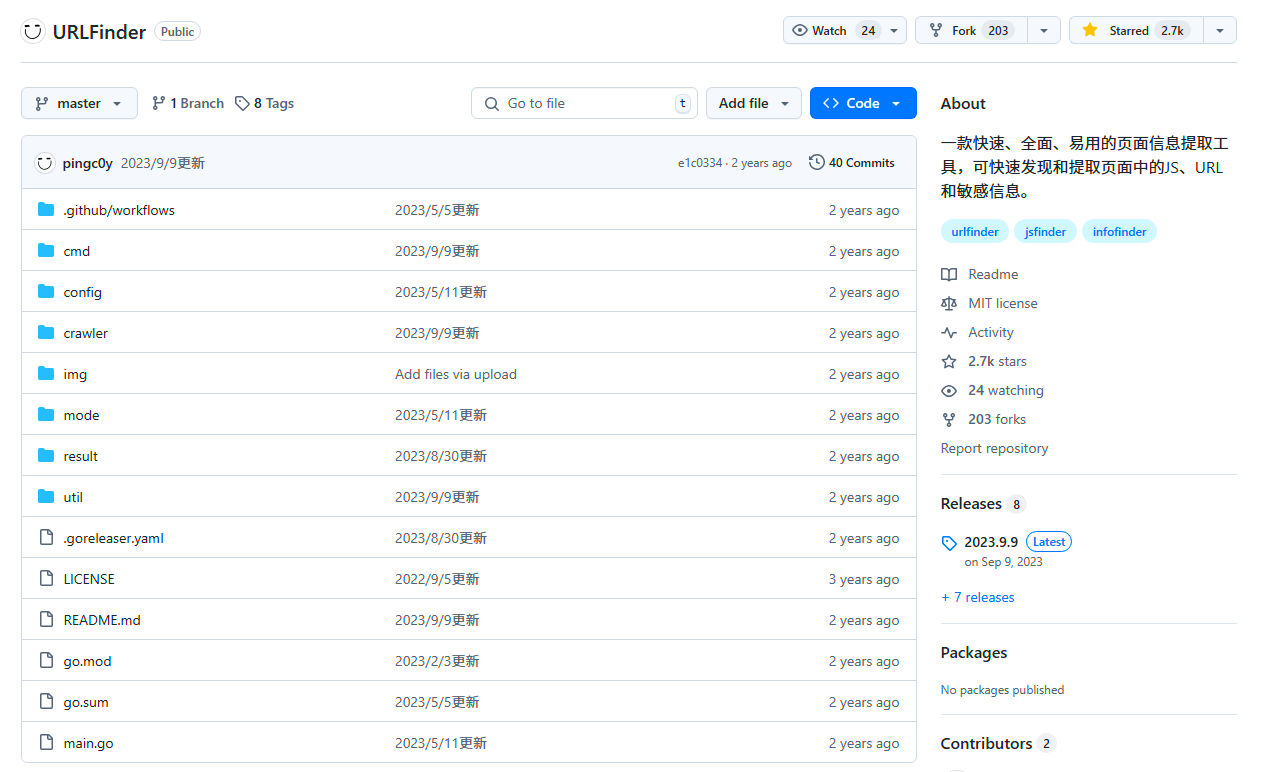Open the green Code dropdown button
Image resolution: width=1268 pixels, height=772 pixels.
click(863, 103)
